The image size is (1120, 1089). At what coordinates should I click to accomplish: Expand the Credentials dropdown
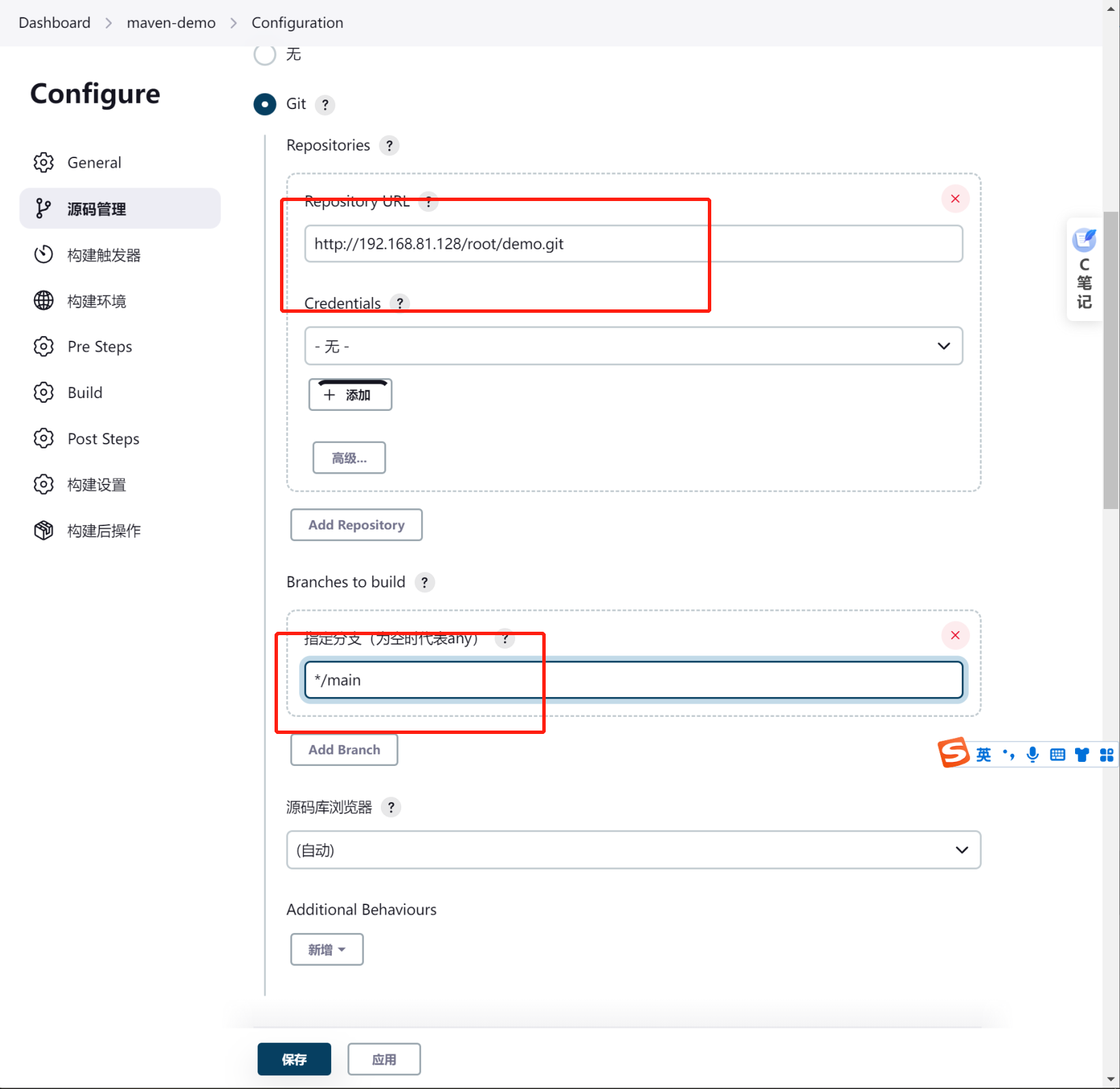pyautogui.click(x=634, y=346)
